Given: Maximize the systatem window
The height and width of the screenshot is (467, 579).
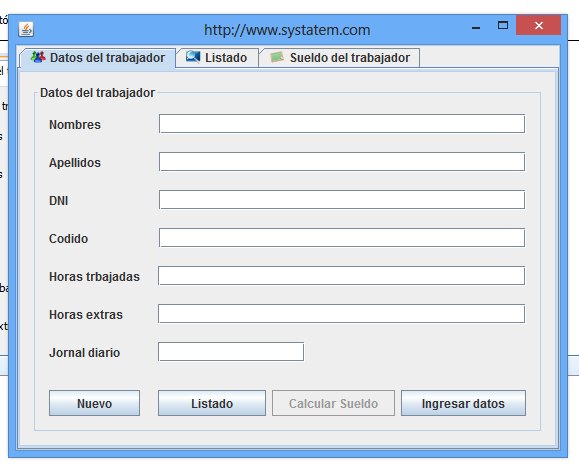Looking at the screenshot, I should (503, 25).
